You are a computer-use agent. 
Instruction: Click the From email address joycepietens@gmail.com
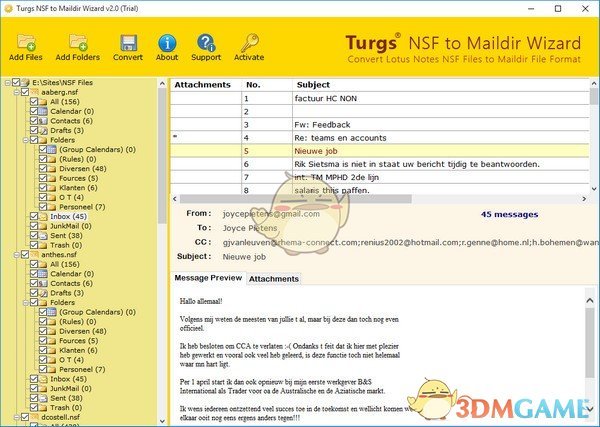click(271, 214)
